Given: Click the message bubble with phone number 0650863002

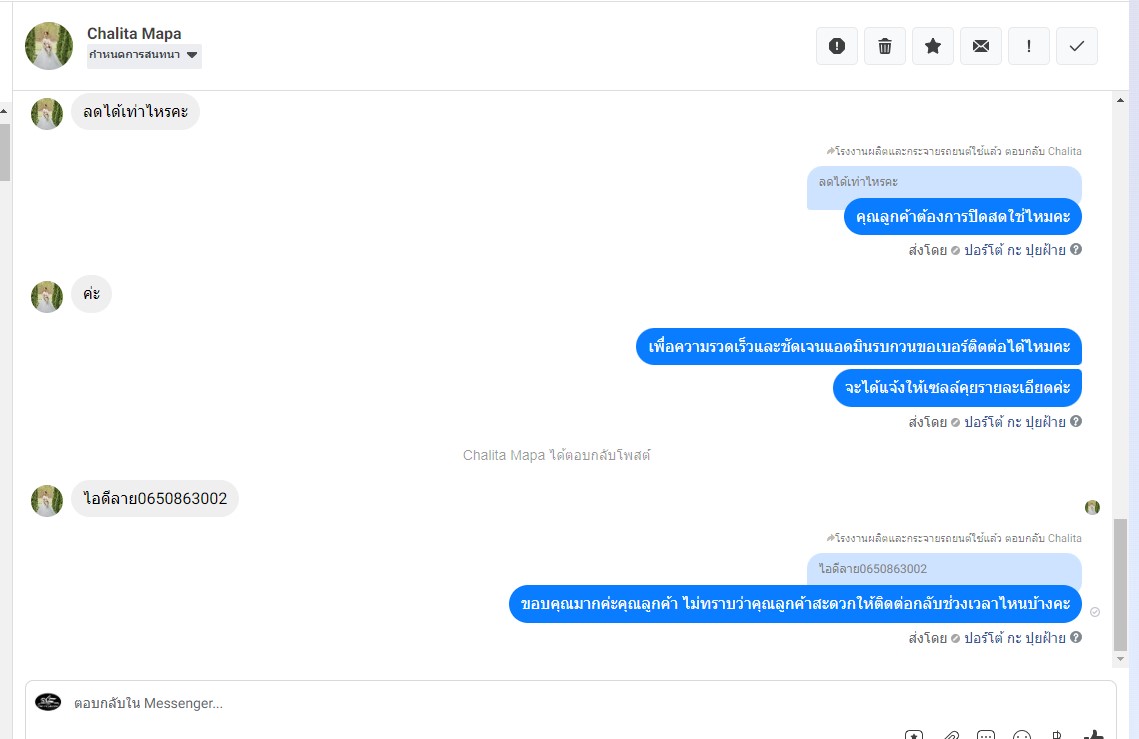Looking at the screenshot, I should coord(155,498).
